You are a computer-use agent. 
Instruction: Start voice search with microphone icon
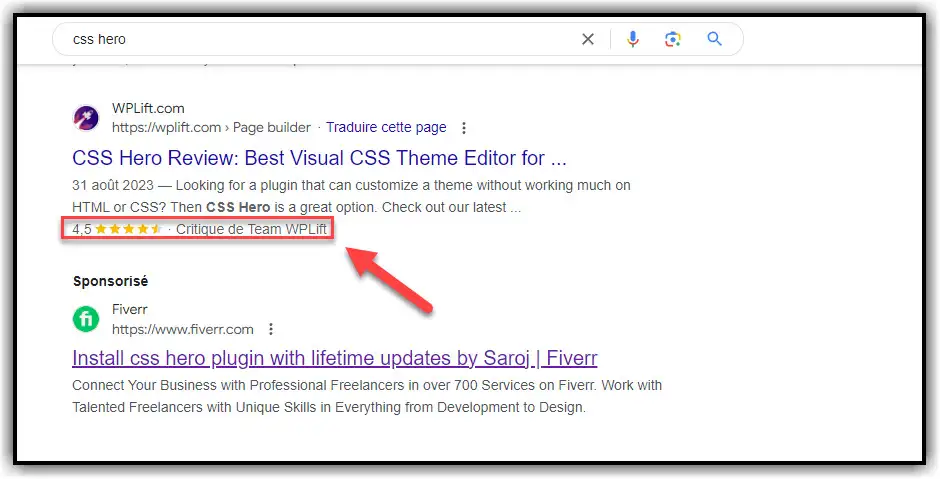tap(632, 39)
